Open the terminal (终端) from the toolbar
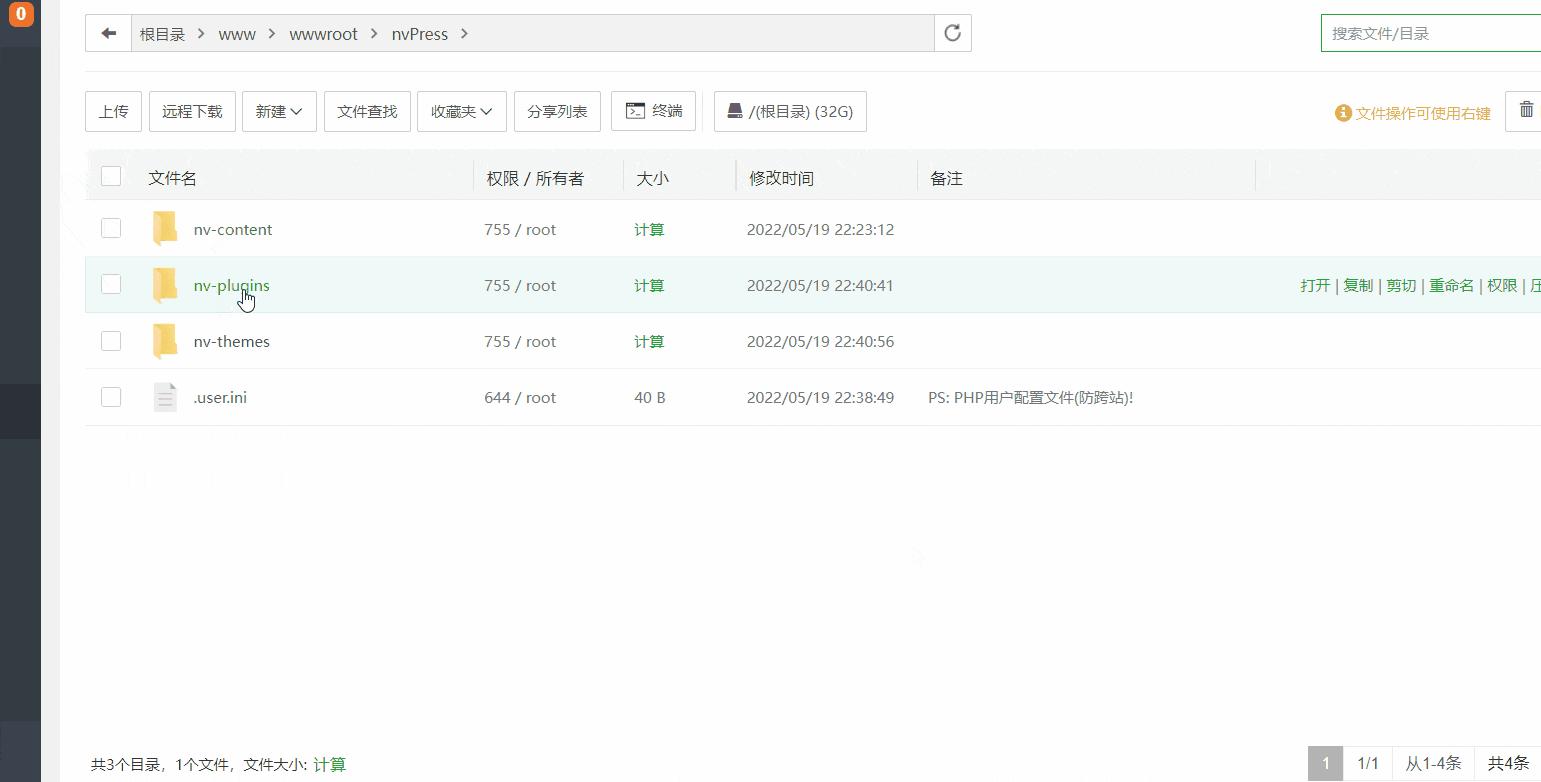 point(653,111)
